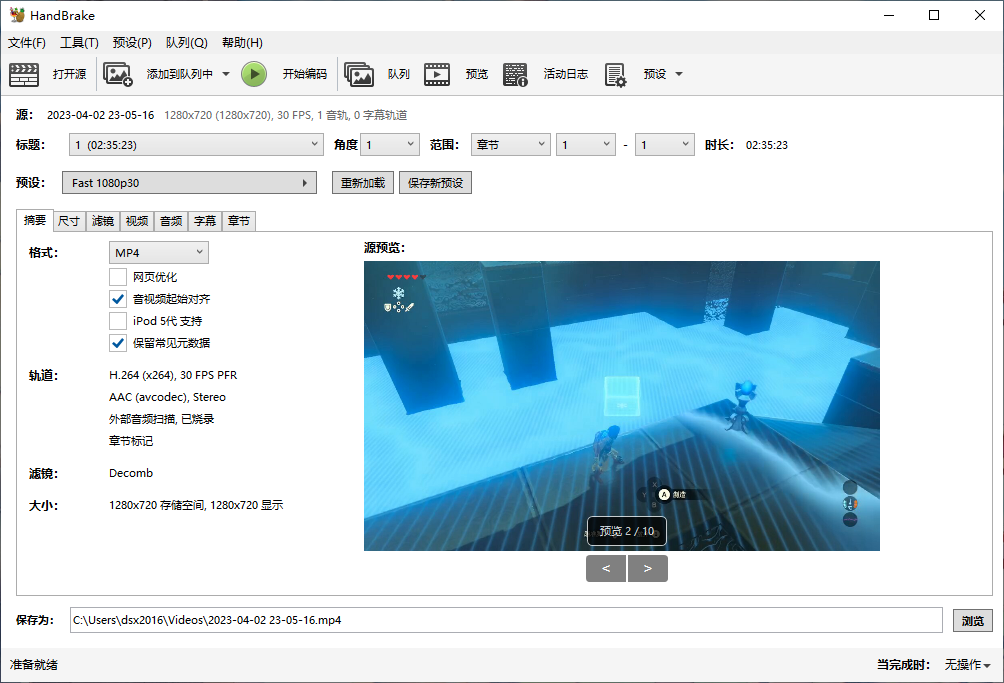This screenshot has width=1004, height=683.
Task: Click the 活动日志 toolbar label
Action: point(565,74)
